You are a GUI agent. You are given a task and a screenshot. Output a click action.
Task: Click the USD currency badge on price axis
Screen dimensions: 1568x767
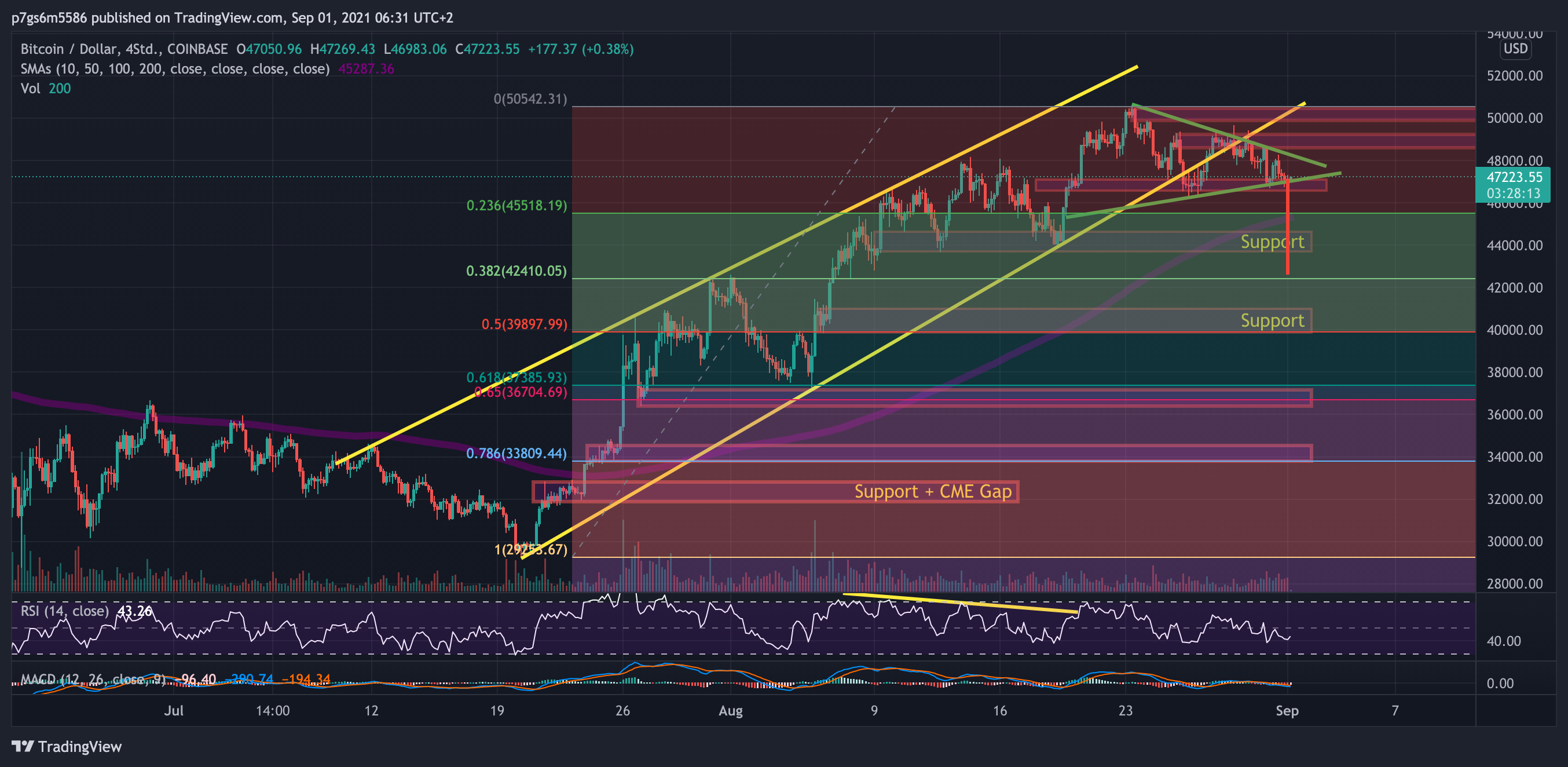1515,49
